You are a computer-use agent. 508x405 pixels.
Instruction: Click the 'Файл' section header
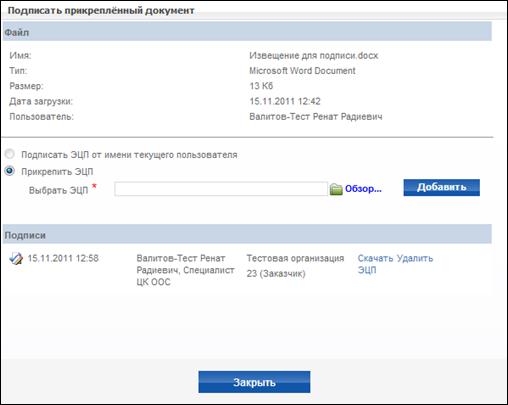(247, 32)
